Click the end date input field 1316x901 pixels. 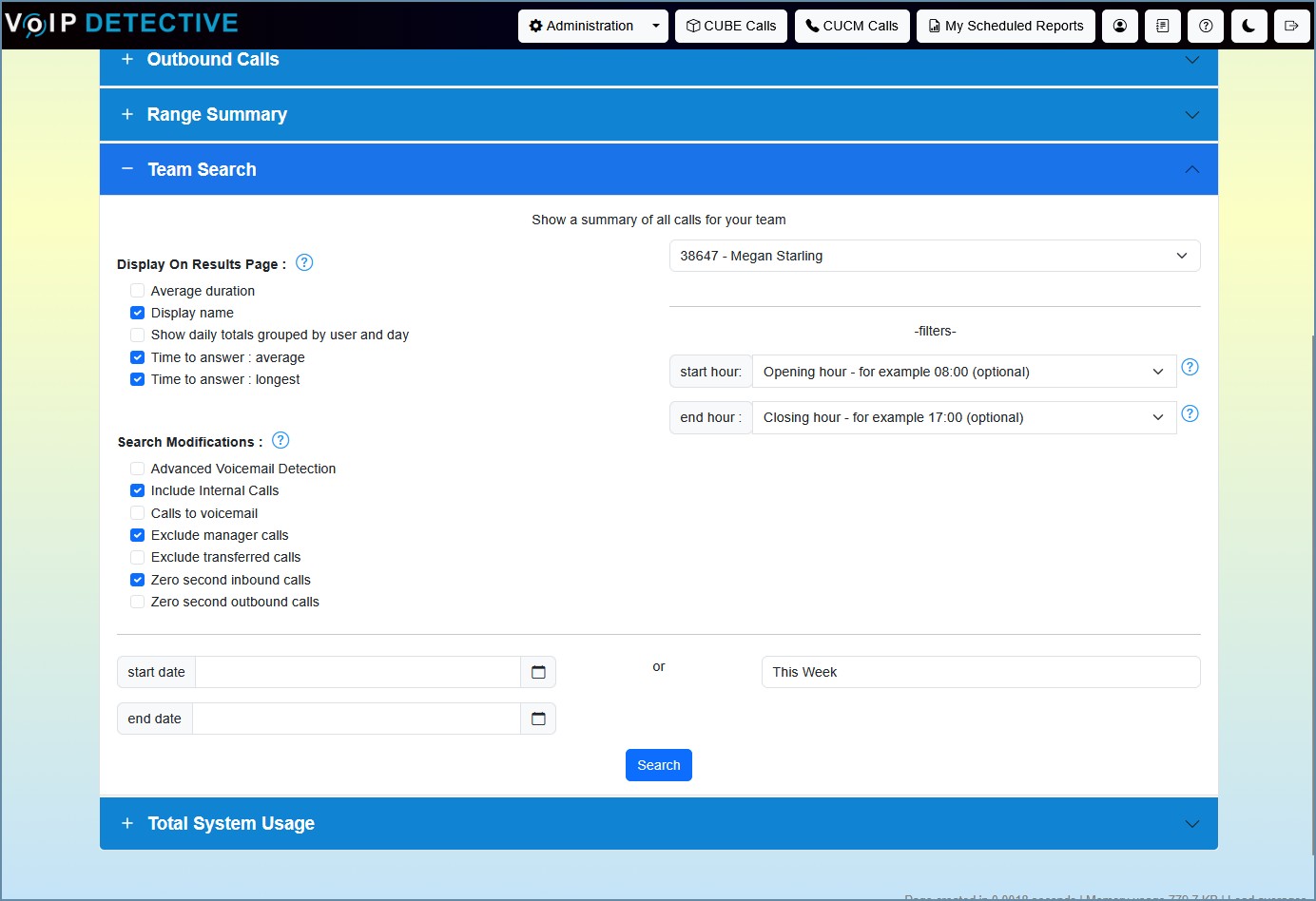coord(357,719)
